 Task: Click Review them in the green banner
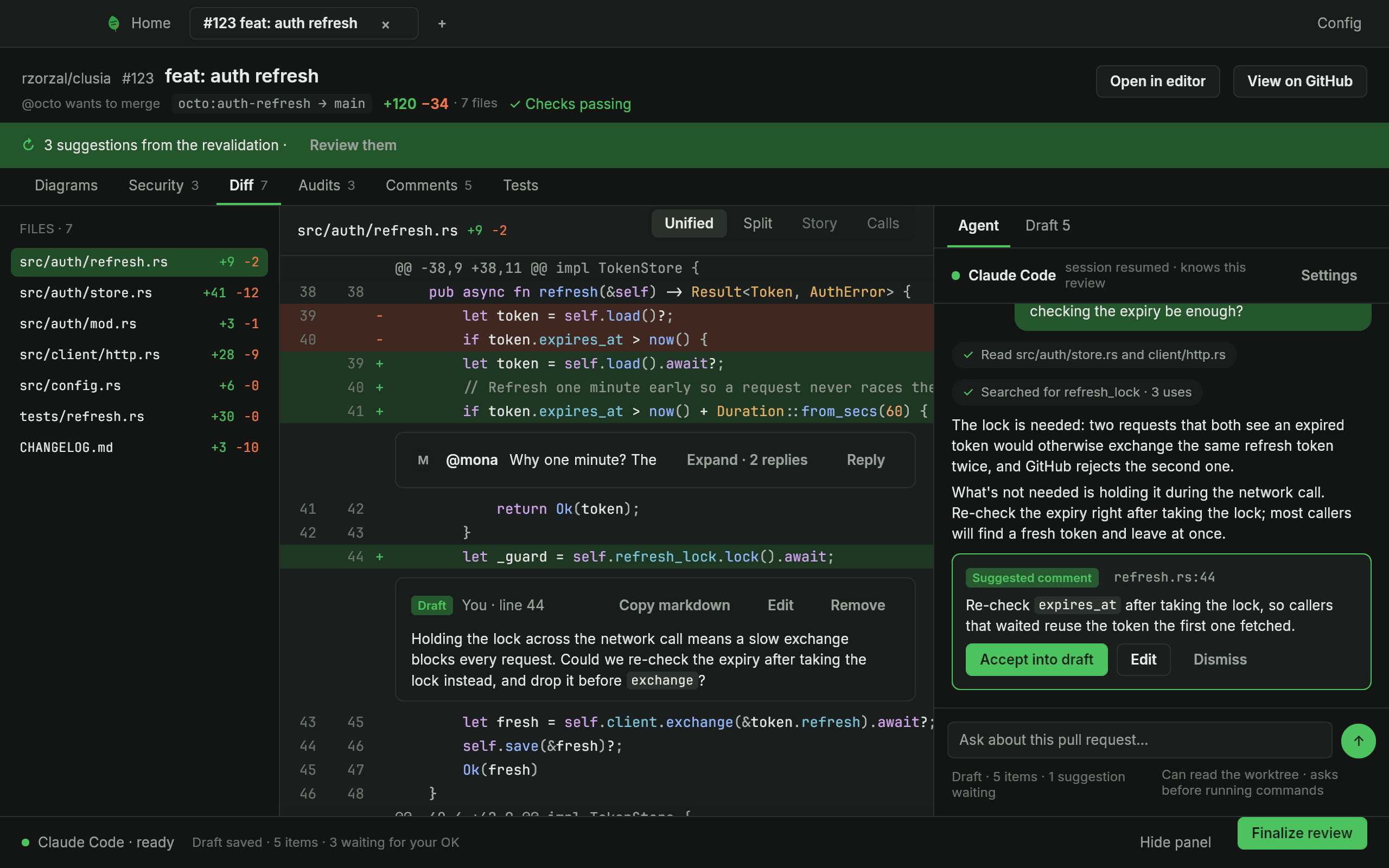353,145
